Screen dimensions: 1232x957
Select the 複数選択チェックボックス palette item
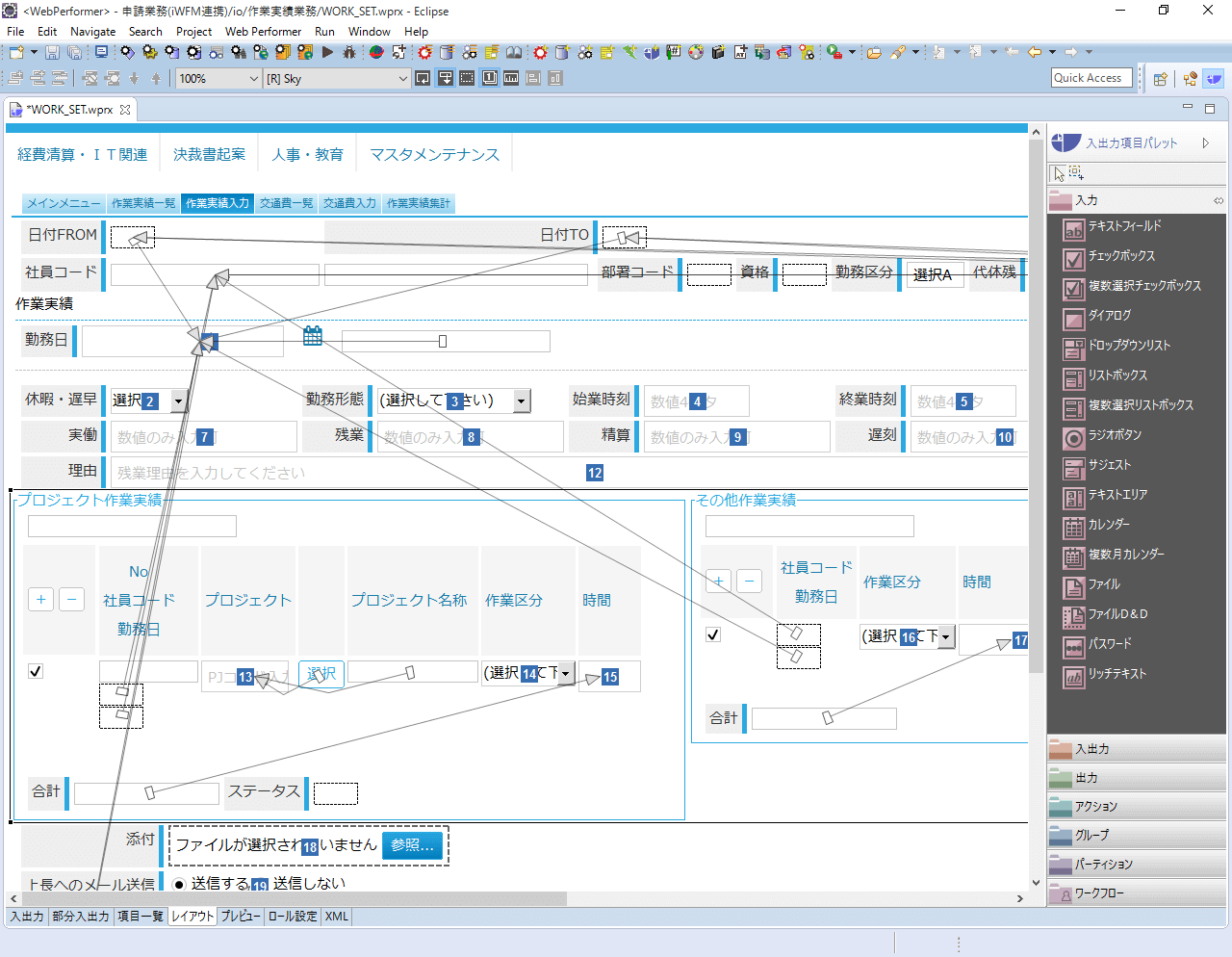click(1136, 286)
